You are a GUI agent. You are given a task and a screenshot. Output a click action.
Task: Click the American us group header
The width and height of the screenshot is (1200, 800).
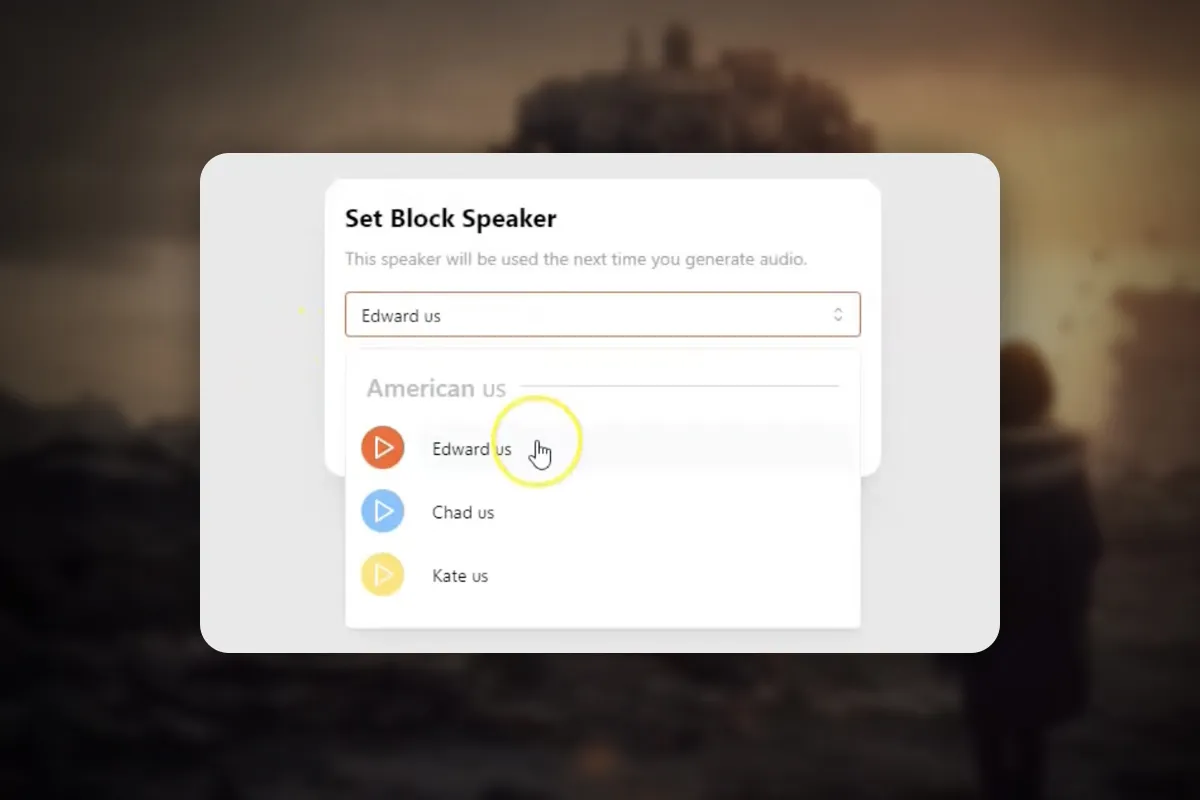coord(436,388)
